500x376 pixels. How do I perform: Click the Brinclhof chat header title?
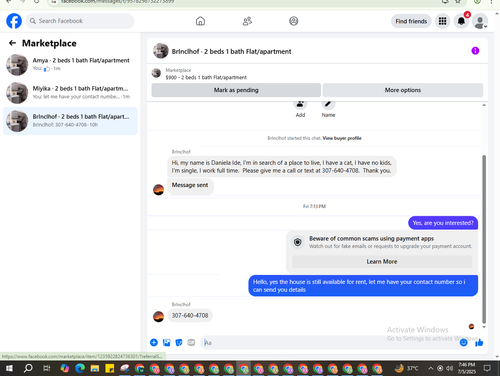pos(231,51)
